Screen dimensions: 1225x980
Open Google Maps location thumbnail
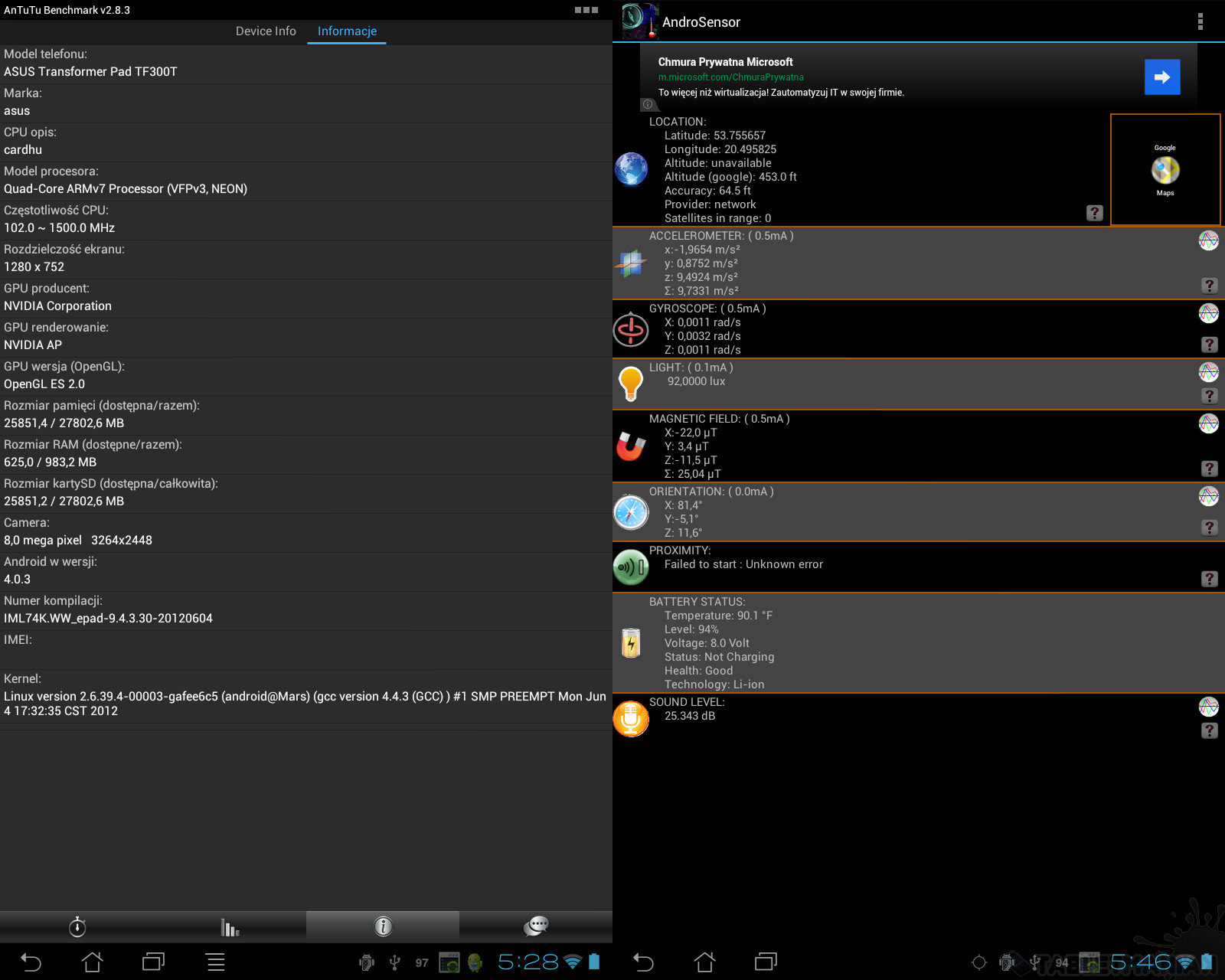(x=1165, y=170)
